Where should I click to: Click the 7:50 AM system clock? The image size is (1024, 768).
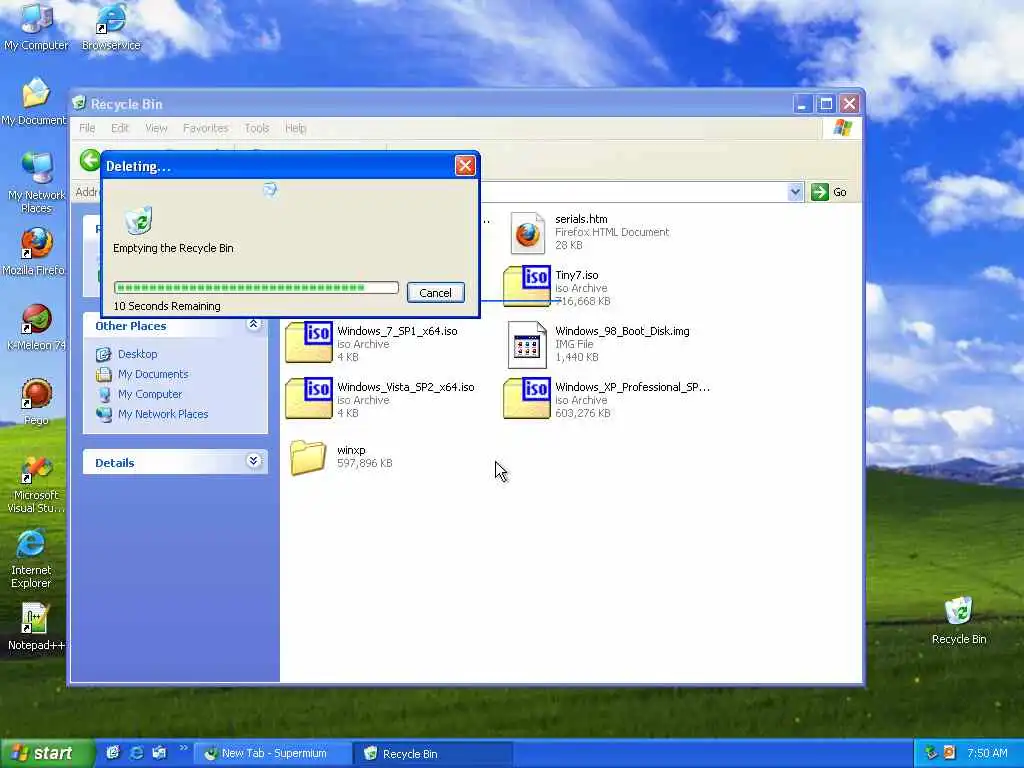[x=987, y=753]
